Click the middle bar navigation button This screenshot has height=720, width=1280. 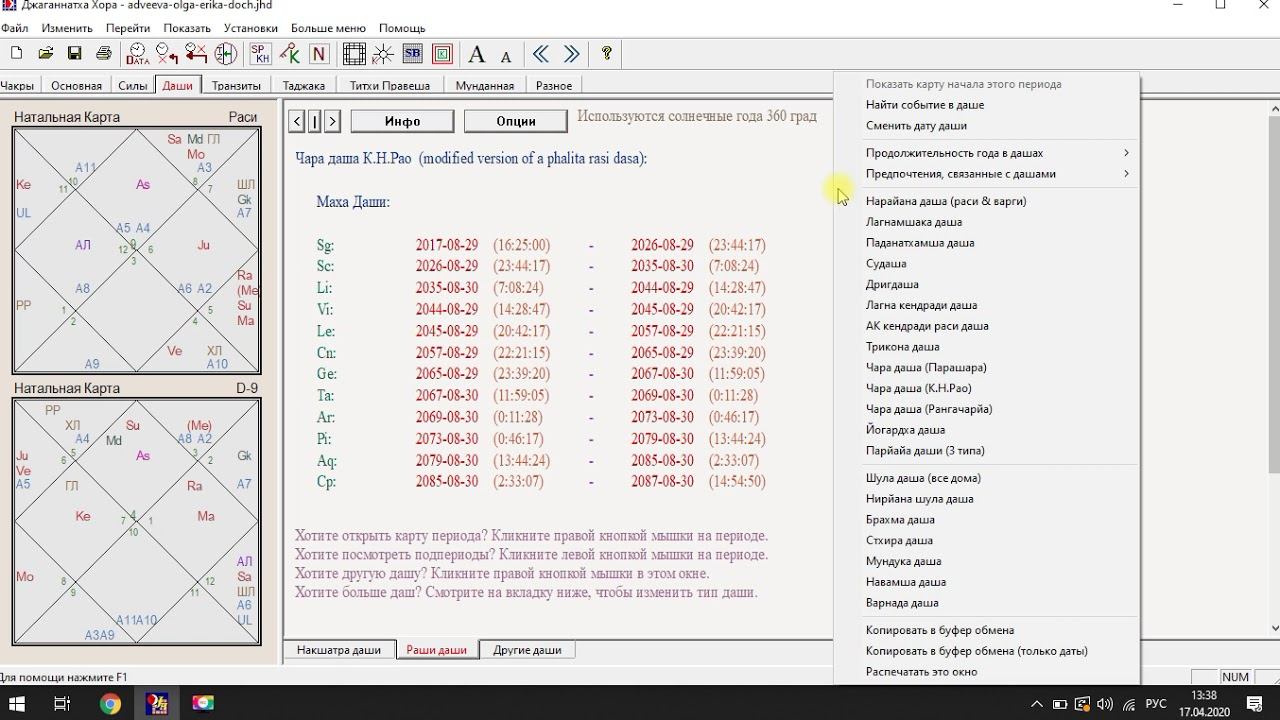pyautogui.click(x=315, y=121)
